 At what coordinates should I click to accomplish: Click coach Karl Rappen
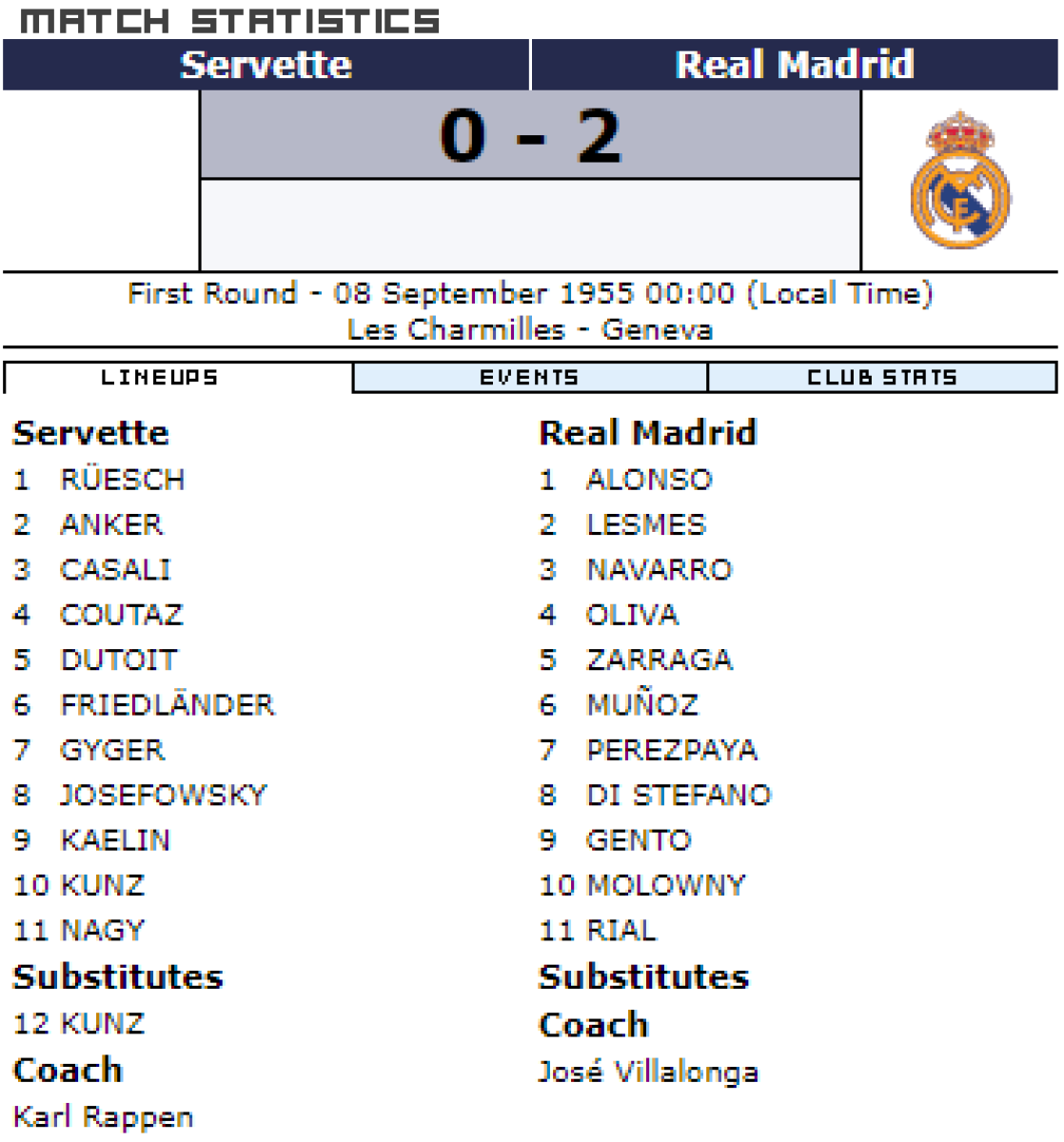click(x=103, y=1116)
